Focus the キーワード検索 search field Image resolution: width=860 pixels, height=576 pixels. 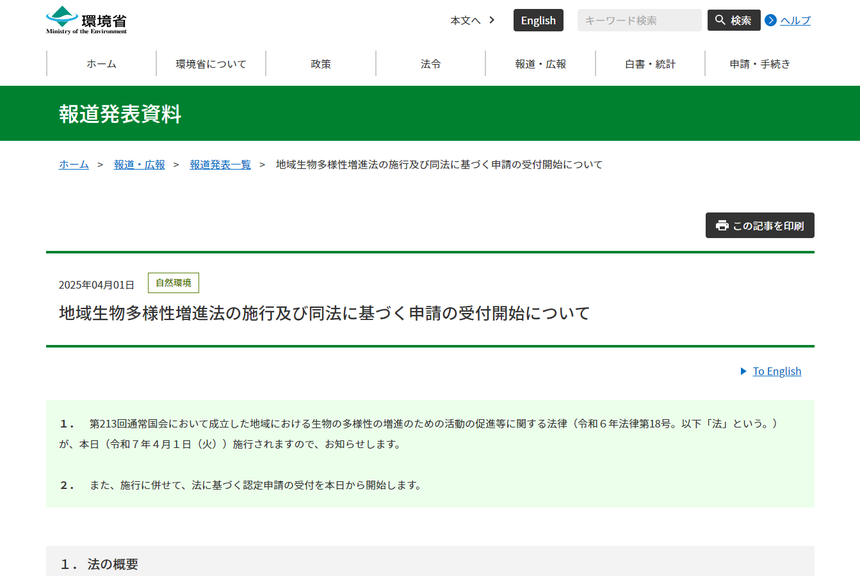[x=639, y=20]
